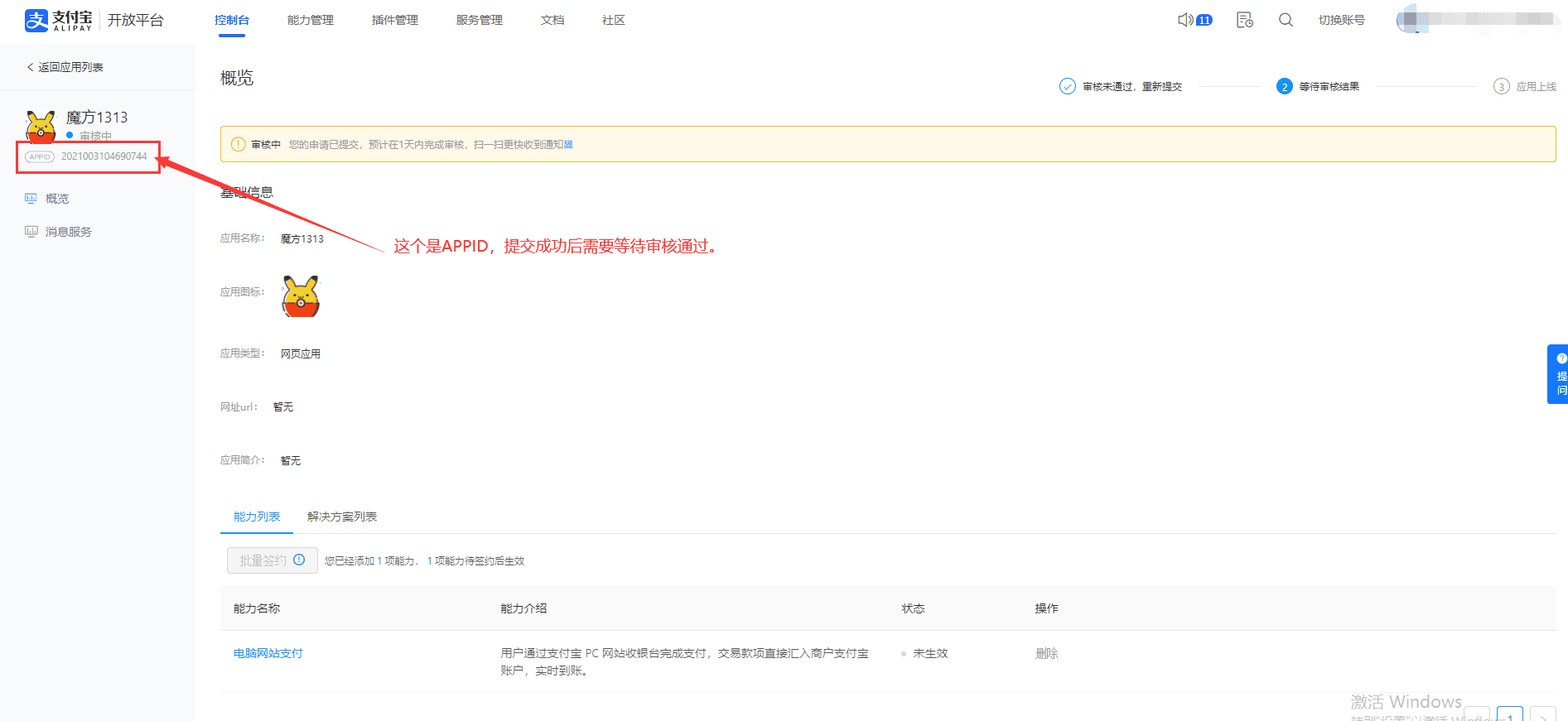
Task: Open the notifications speaker icon with 11 badge
Action: click(x=1194, y=20)
